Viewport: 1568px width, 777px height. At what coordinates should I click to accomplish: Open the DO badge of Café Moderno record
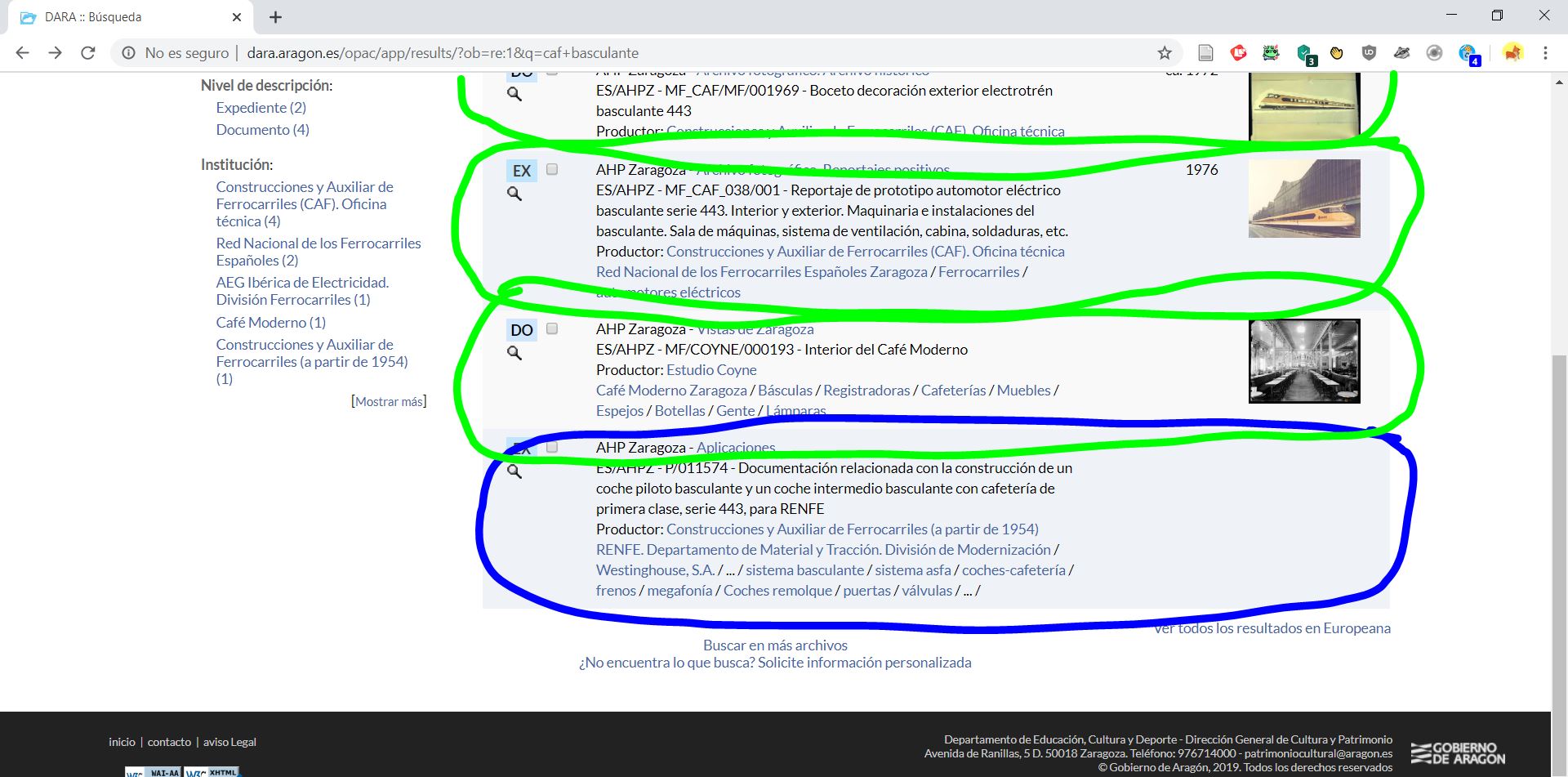click(x=522, y=330)
